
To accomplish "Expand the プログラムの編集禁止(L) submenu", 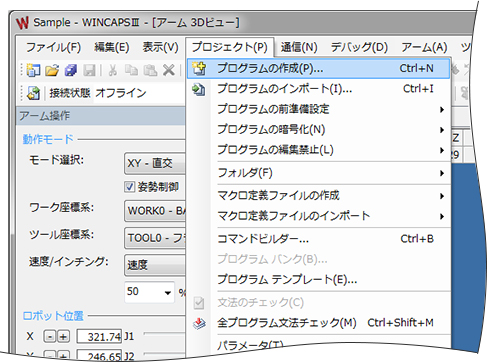I will pyautogui.click(x=318, y=150).
